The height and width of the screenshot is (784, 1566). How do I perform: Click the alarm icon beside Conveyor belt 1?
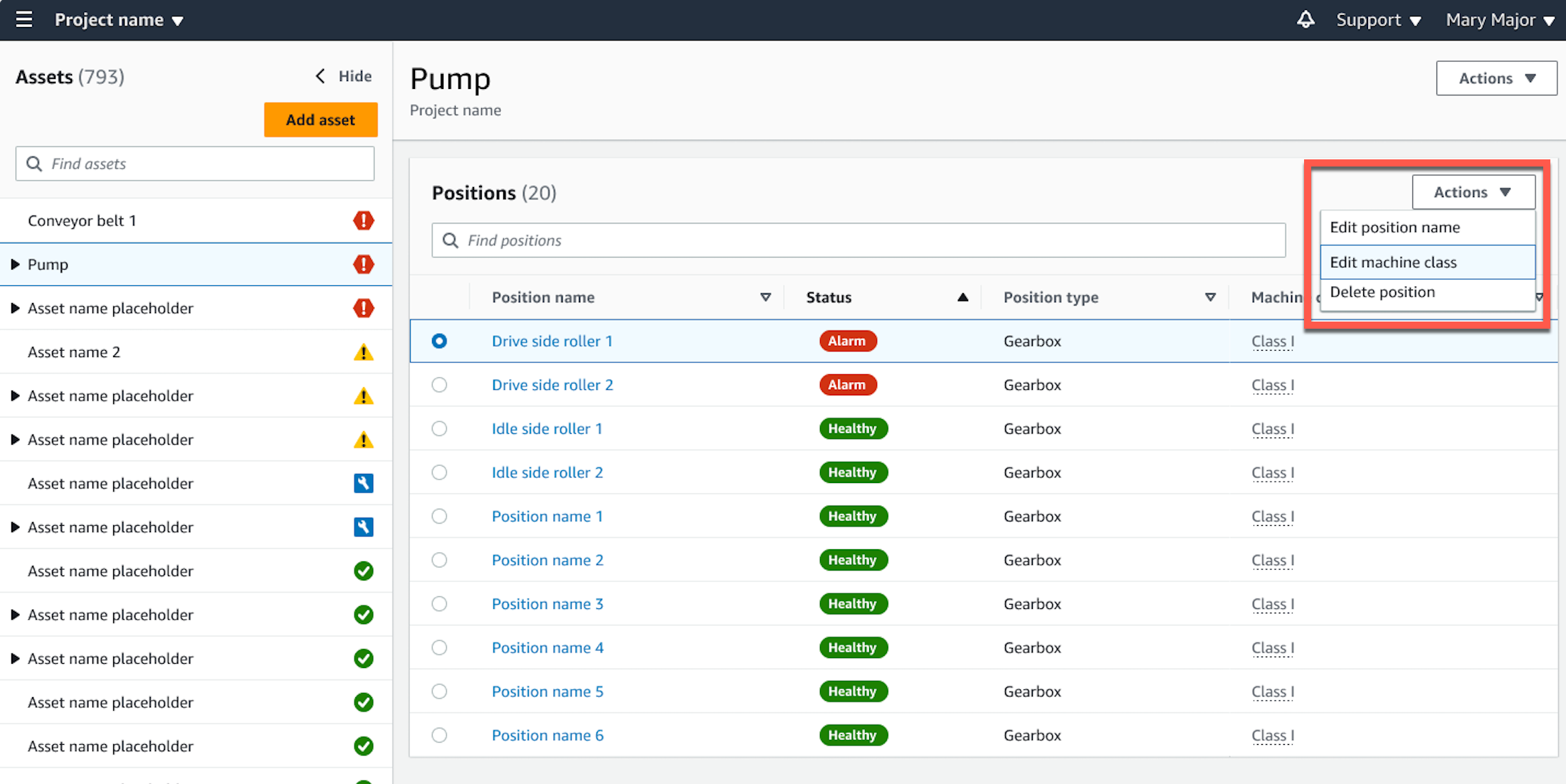(x=364, y=221)
